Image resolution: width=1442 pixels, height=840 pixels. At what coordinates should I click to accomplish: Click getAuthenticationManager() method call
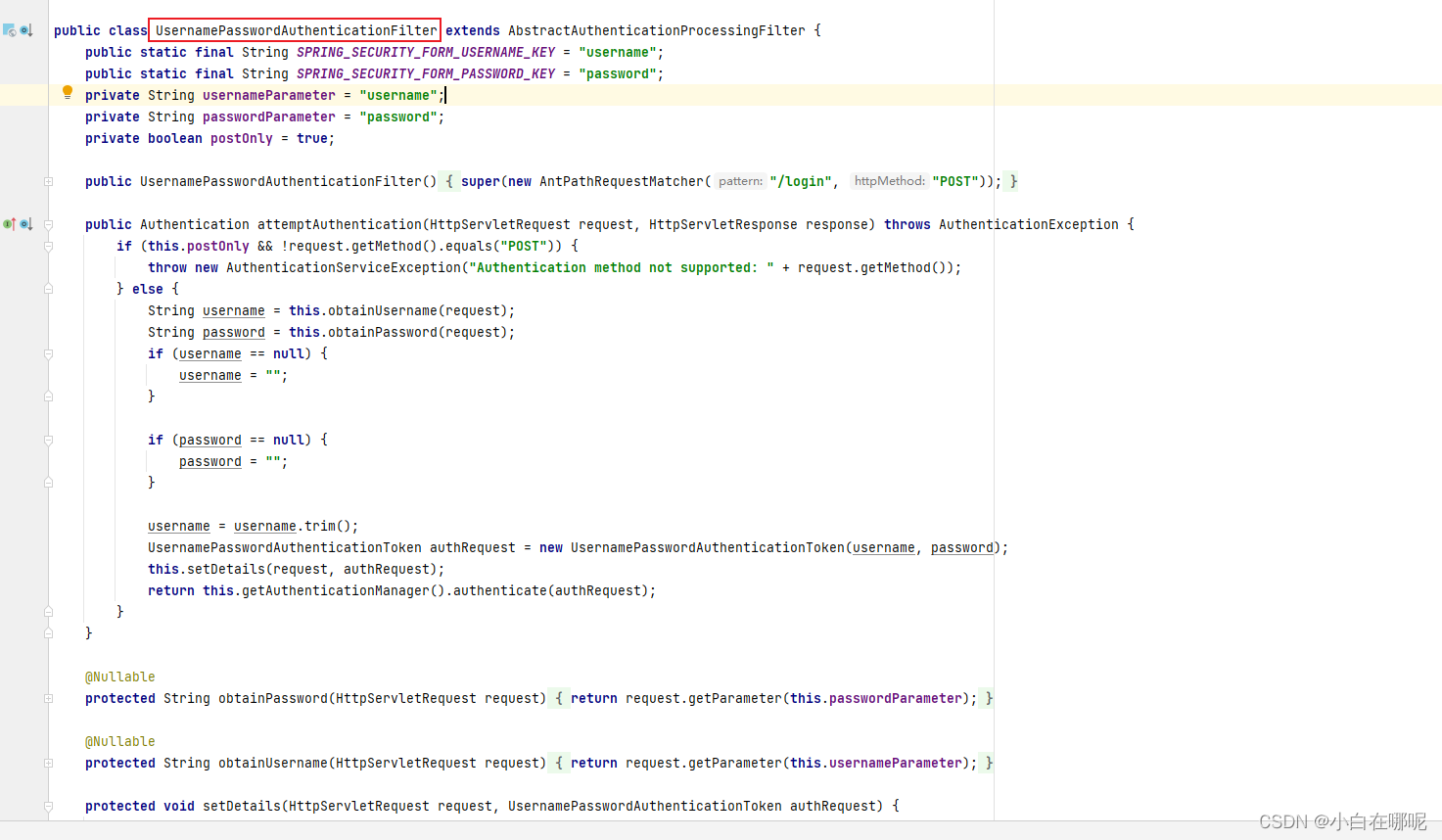tap(344, 590)
